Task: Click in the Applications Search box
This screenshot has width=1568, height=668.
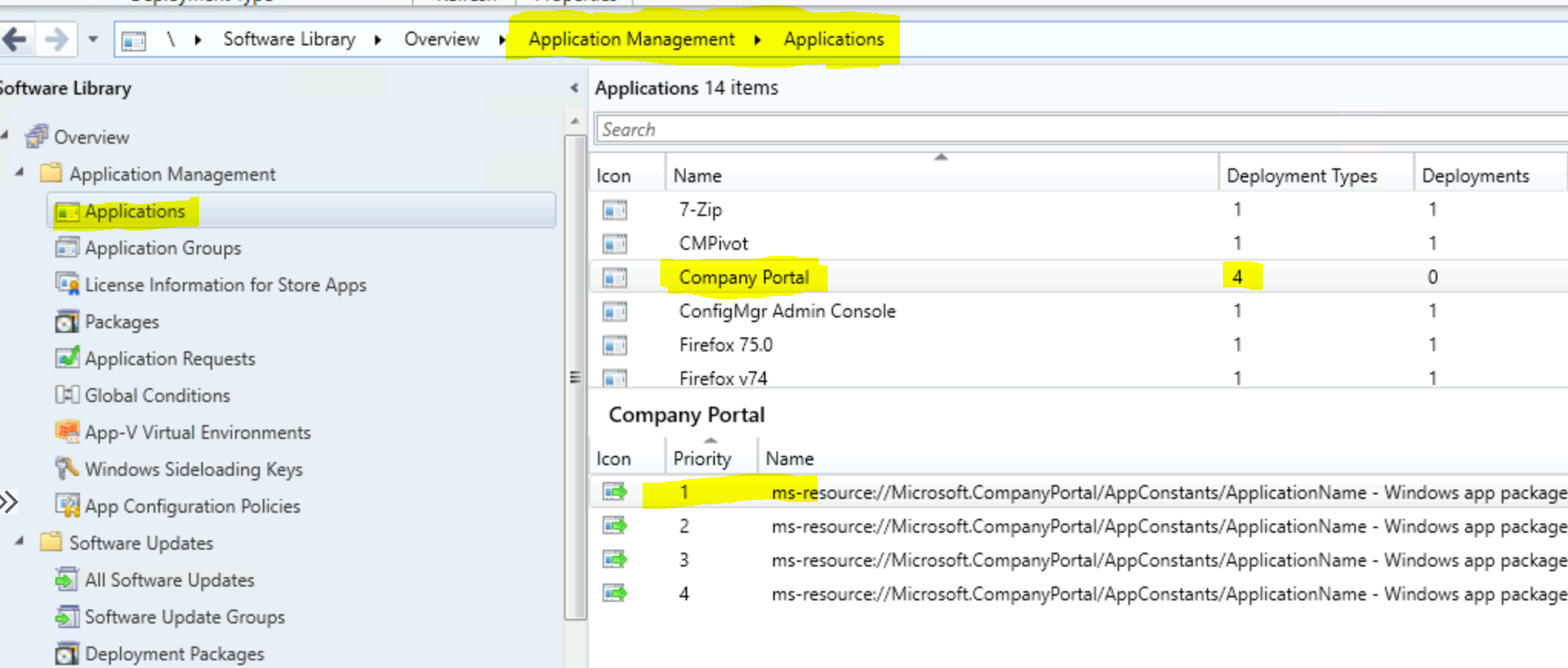Action: click(x=1081, y=129)
